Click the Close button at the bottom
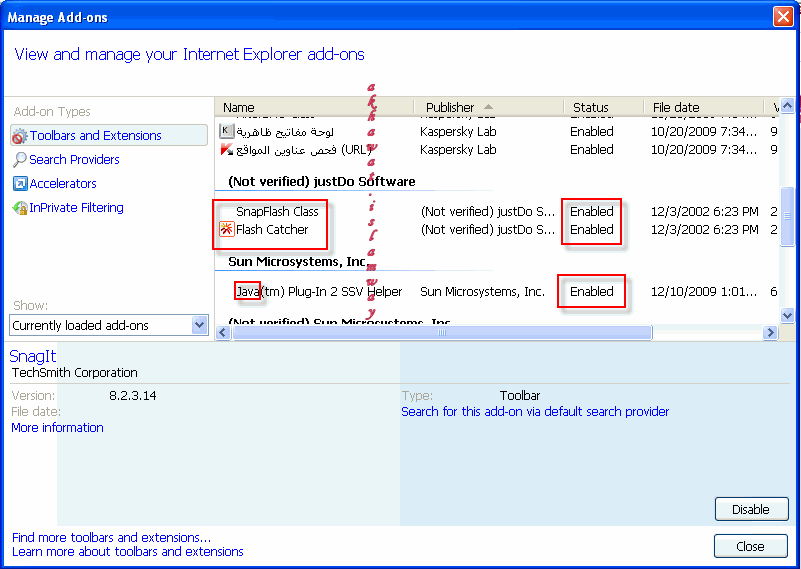 (x=750, y=546)
